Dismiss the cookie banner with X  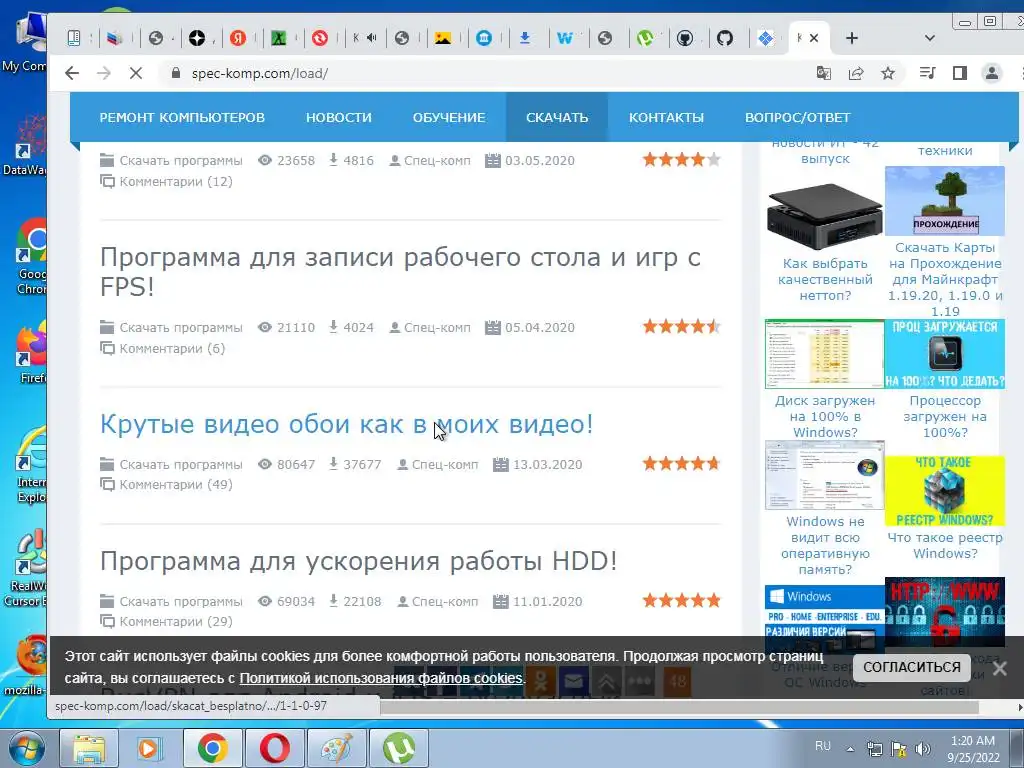click(x=999, y=668)
